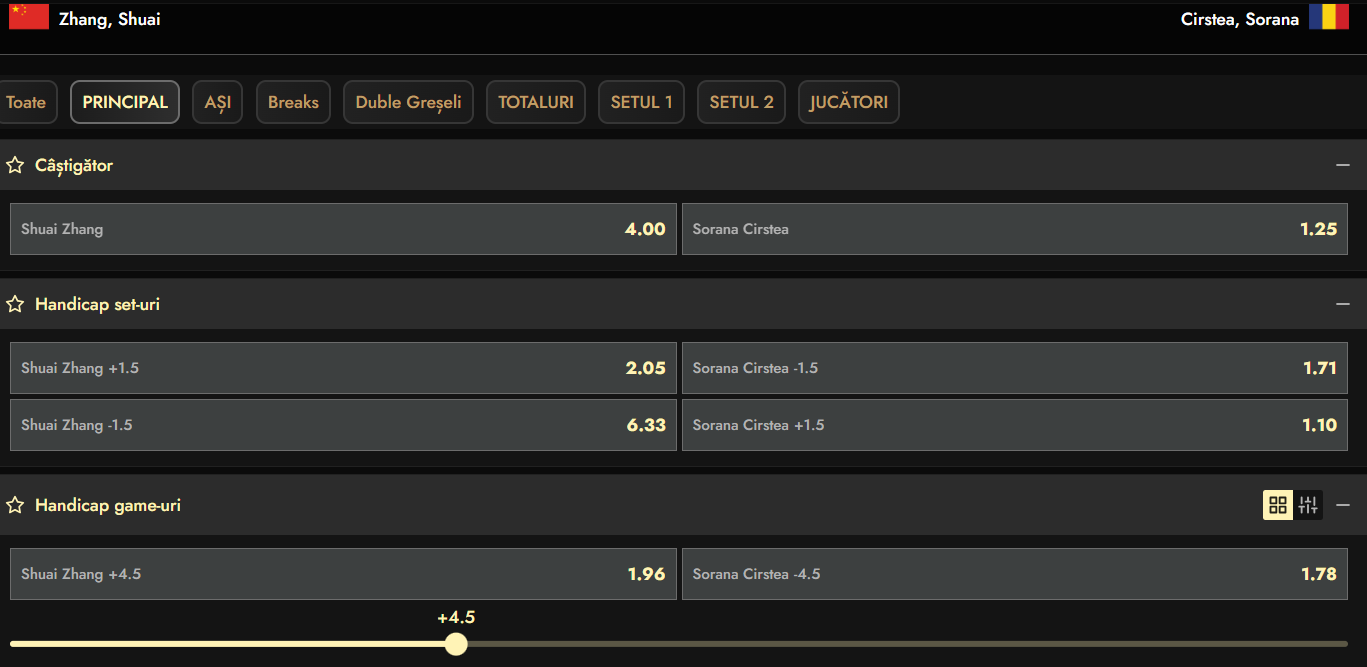Select Shuai Zhang -1.5 sets odds 6.33

[343, 425]
